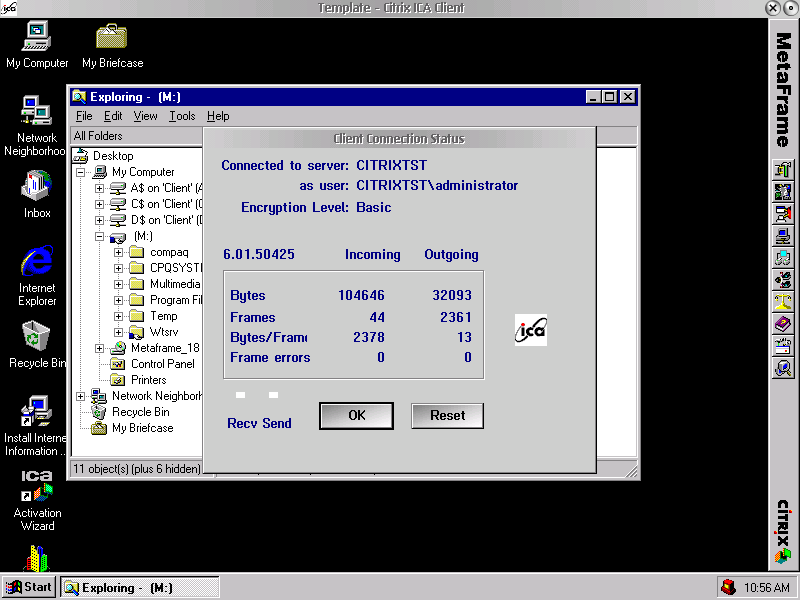The width and height of the screenshot is (800, 600).
Task: Click the outgoing Frames value 2361
Action: (456, 317)
